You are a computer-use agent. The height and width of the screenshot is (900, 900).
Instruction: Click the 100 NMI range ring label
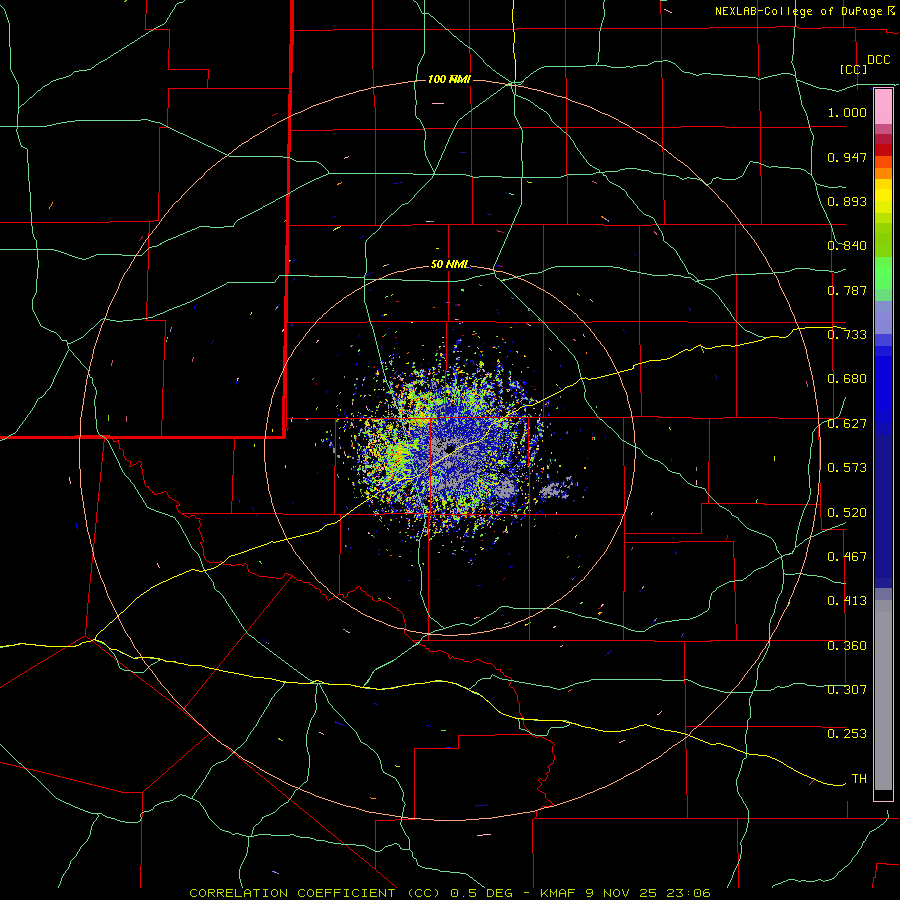point(449,79)
